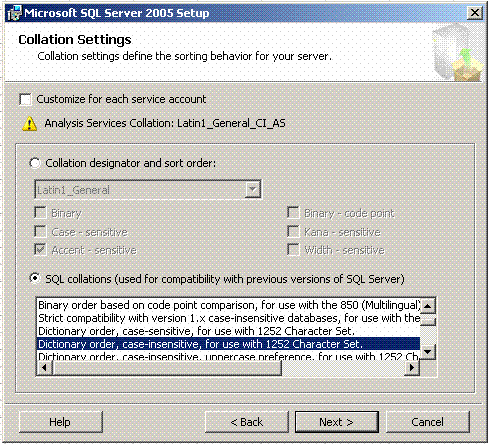488x444 pixels.
Task: Click the Collation Settings heading
Action: point(75,40)
